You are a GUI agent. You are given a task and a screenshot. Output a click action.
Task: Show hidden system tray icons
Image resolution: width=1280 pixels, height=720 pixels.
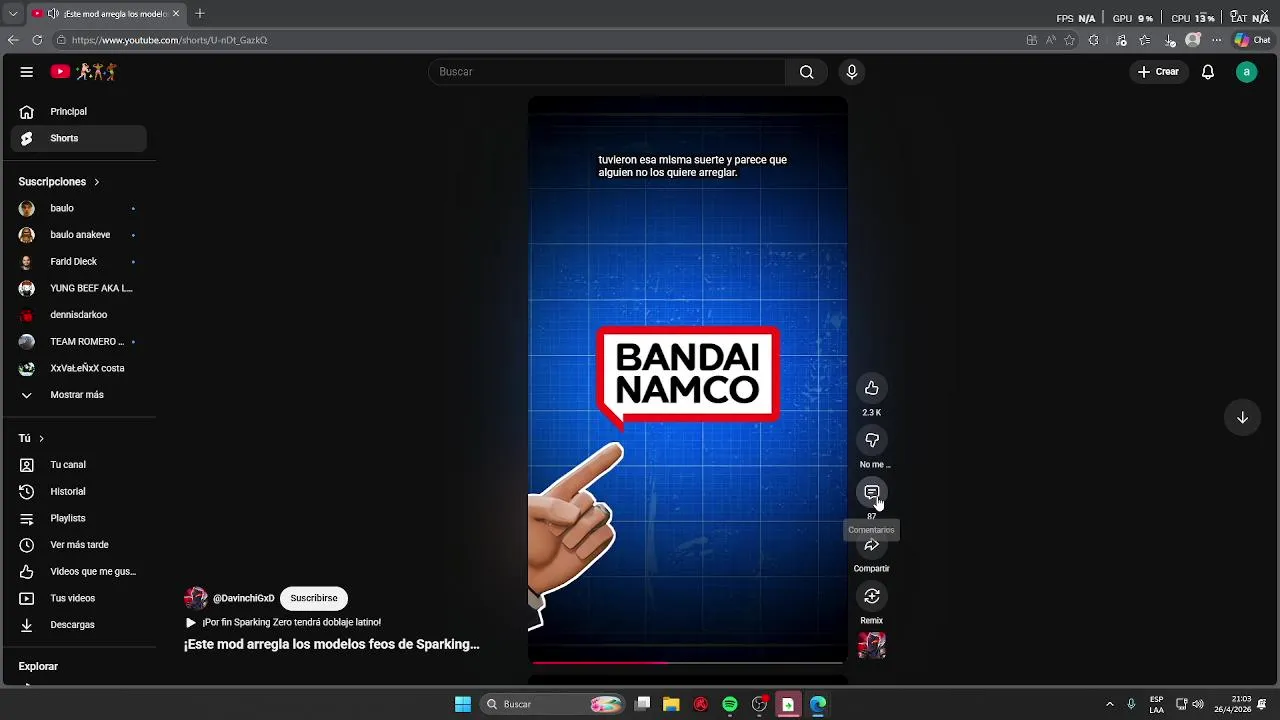coord(1109,704)
